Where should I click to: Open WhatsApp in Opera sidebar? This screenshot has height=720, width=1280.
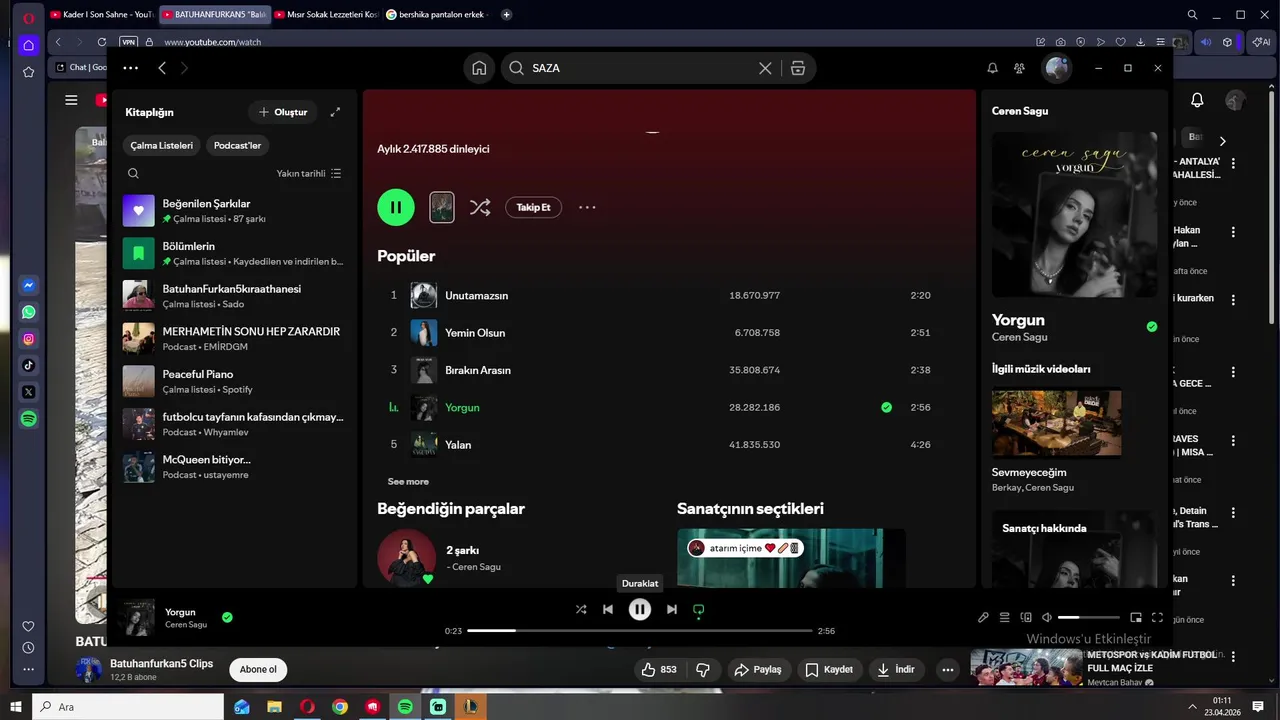click(29, 312)
